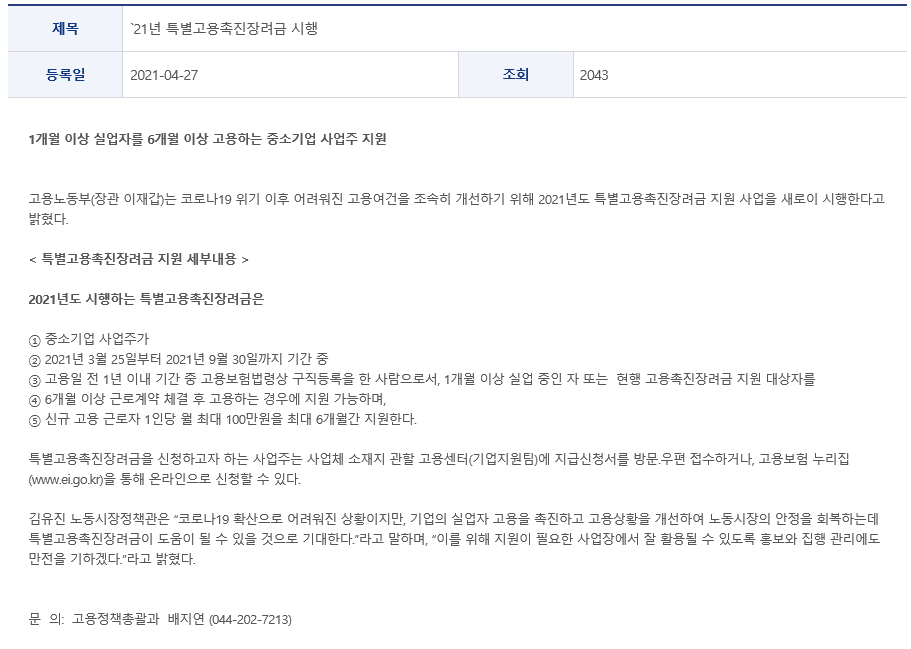Click the bold line 2021년도 시행하는 특별고용촉진장려금은
Viewport: 911px width, 649px height.
pos(146,299)
